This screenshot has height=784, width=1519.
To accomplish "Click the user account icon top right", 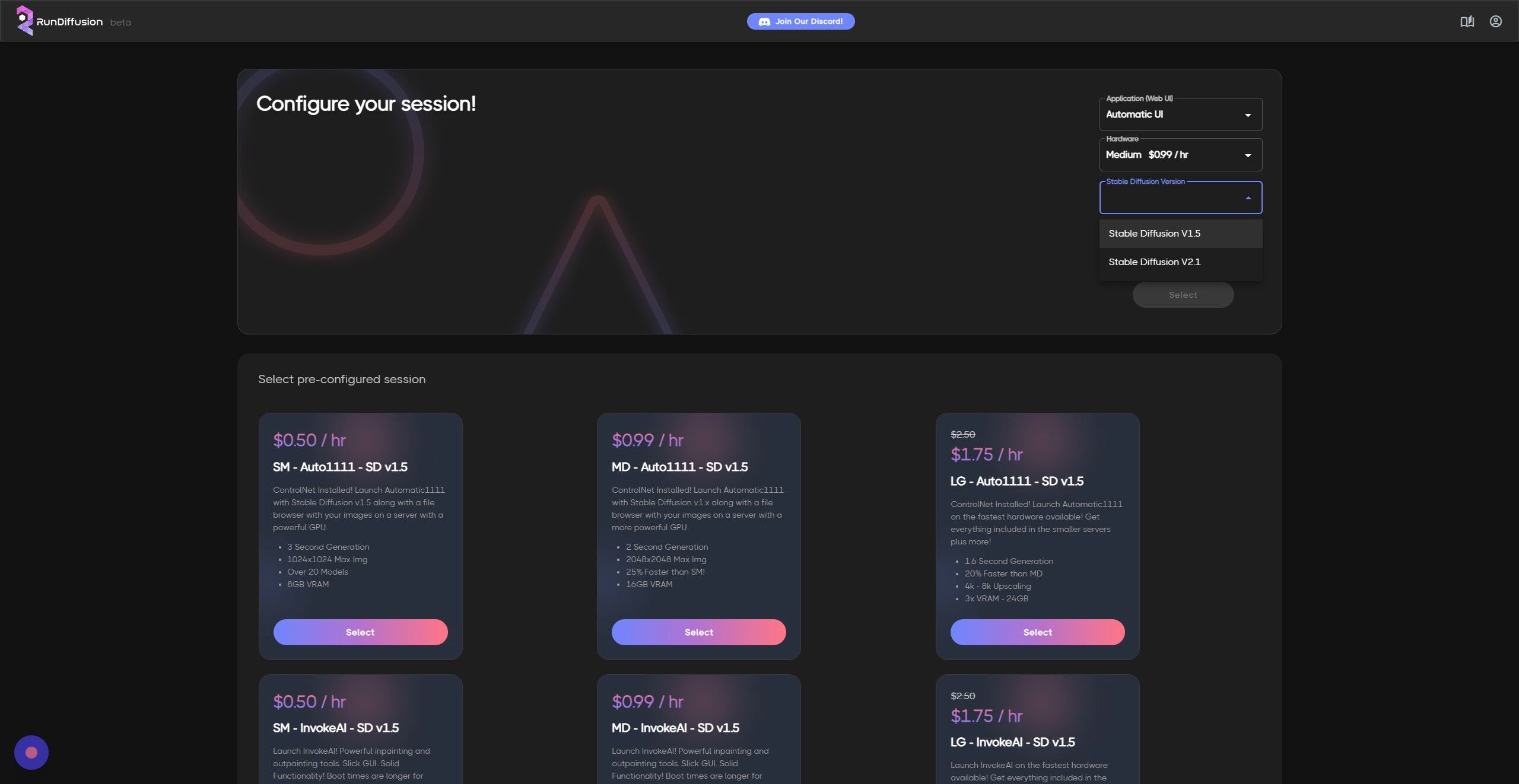I will click(1495, 21).
